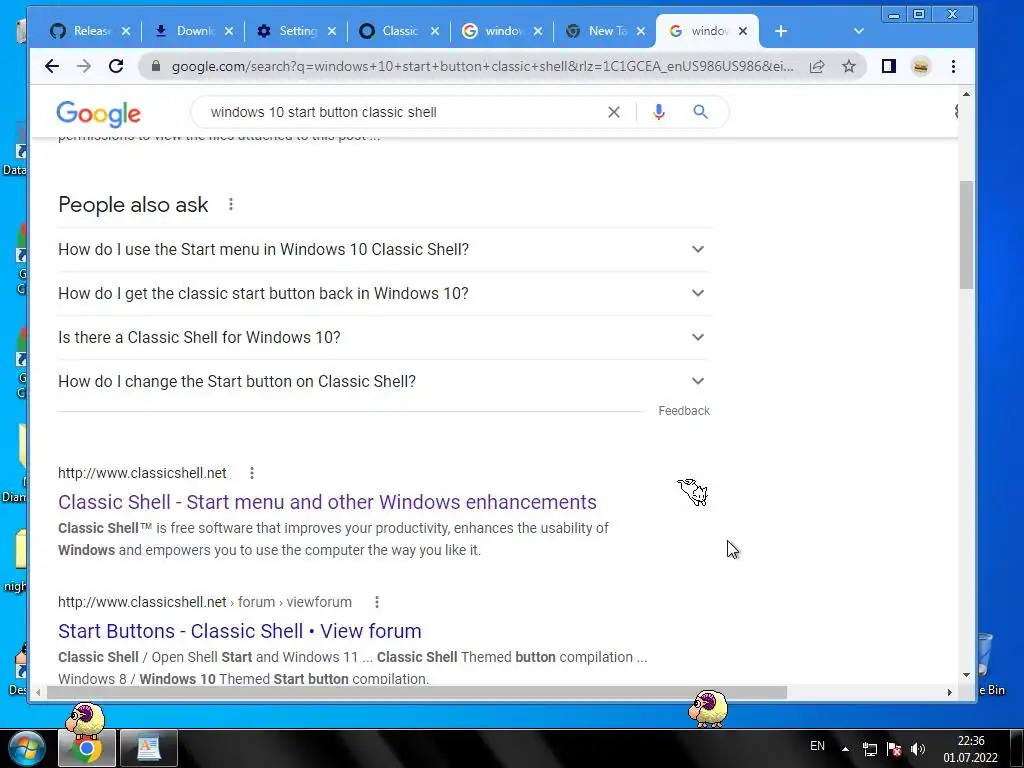
Task: Click the horizontal scrollbar thumb
Action: [x=417, y=692]
